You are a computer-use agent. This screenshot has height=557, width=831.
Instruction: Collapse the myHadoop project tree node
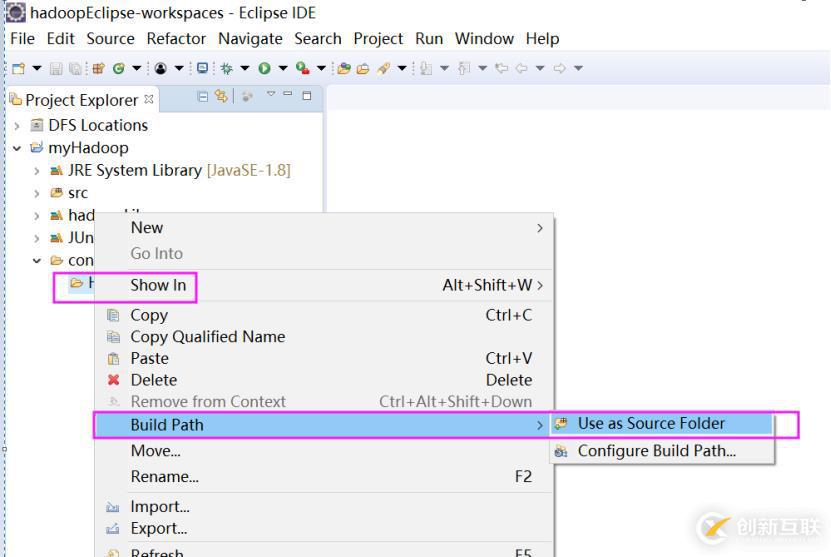[x=17, y=148]
